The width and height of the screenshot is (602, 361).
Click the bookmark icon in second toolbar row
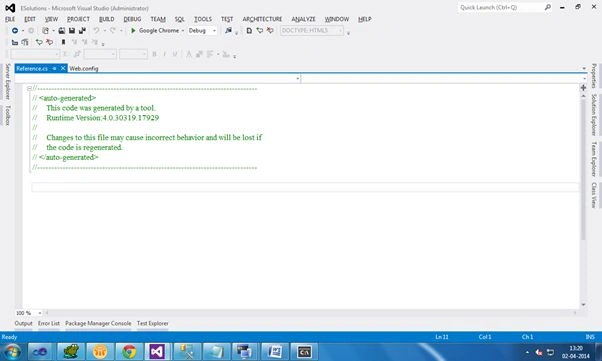click(x=63, y=42)
